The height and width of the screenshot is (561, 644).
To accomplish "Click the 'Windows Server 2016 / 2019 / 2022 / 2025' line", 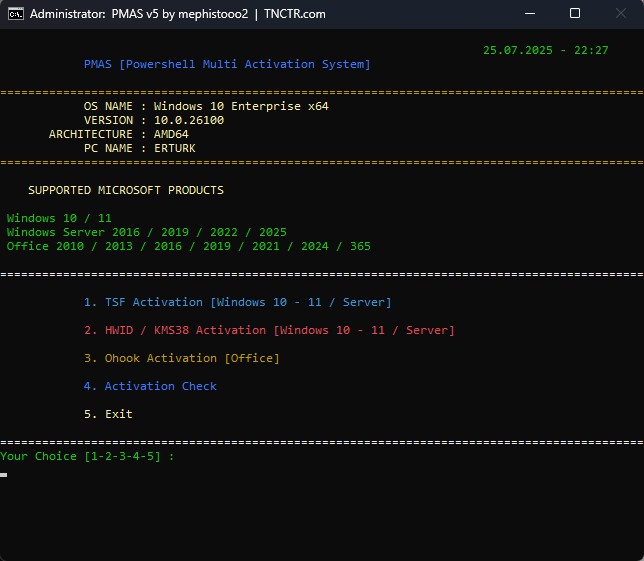I will tap(147, 232).
